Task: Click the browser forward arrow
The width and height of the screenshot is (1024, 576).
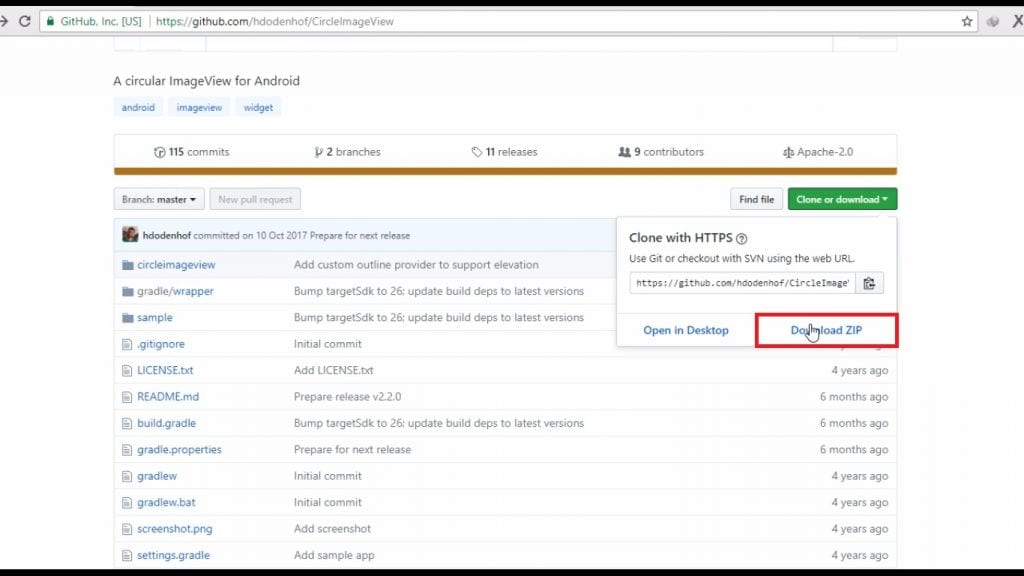Action: 4,21
